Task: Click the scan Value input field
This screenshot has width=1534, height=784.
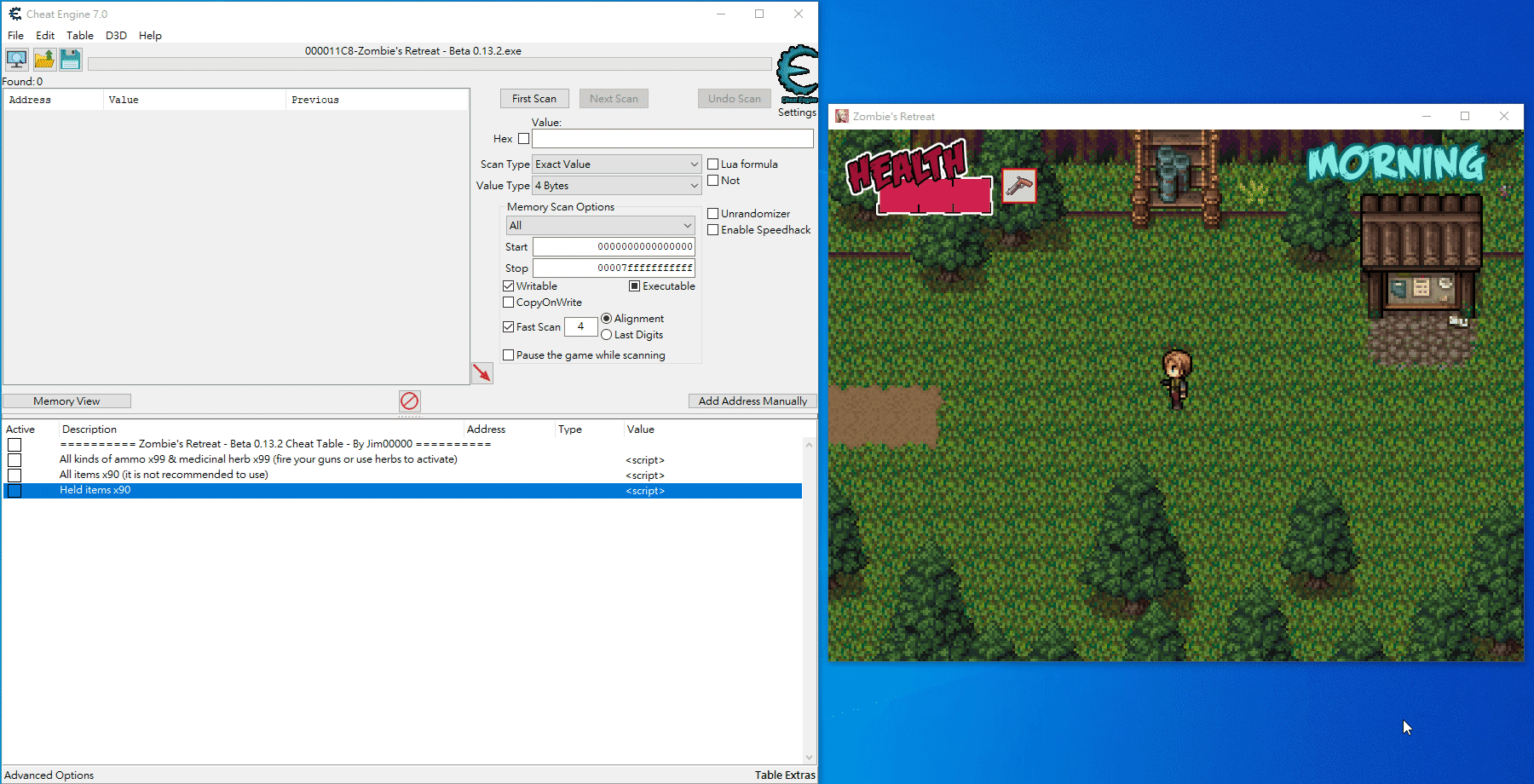Action: (x=672, y=139)
